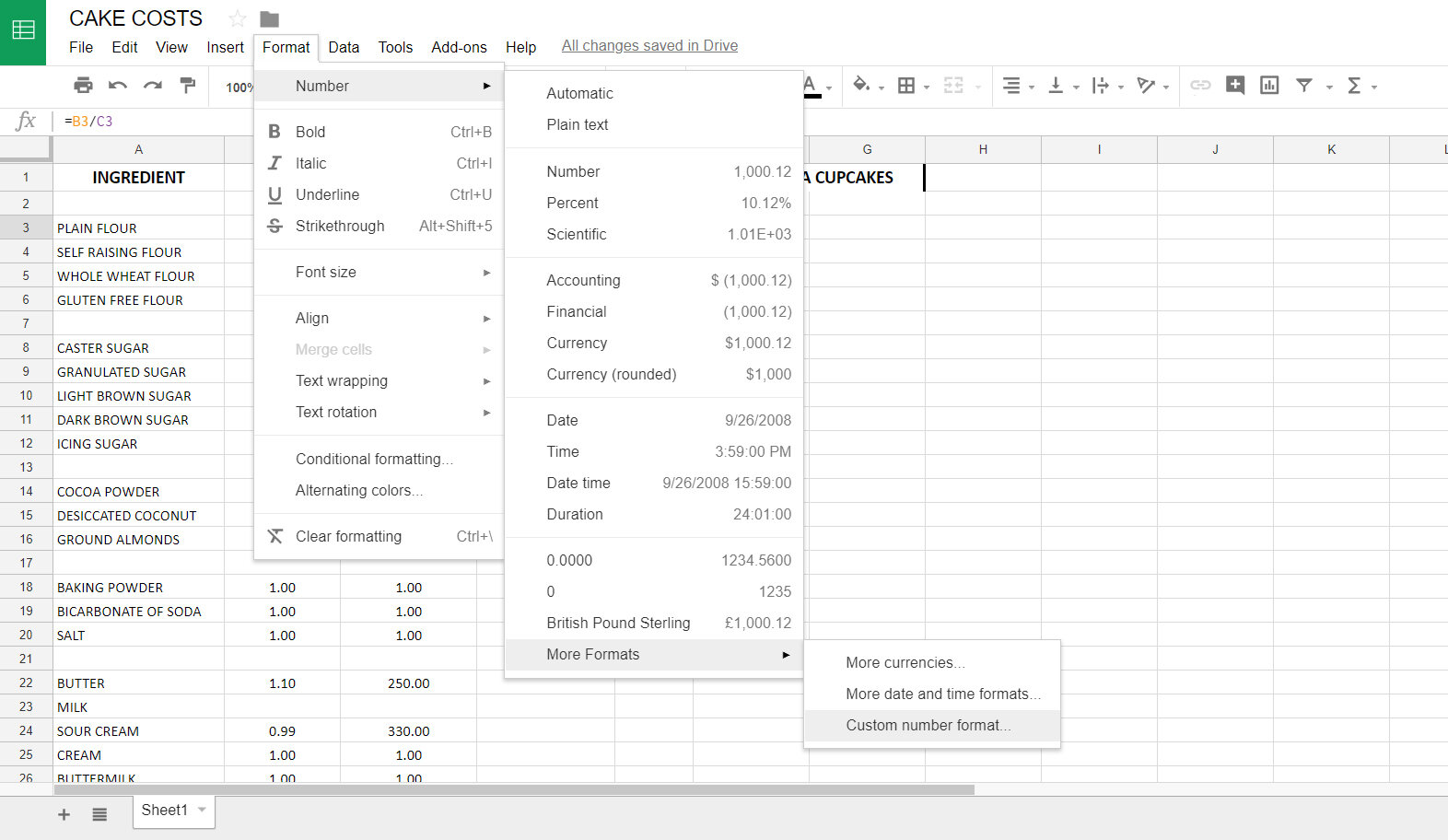Apply Strikethrough from Format menu

379,227
